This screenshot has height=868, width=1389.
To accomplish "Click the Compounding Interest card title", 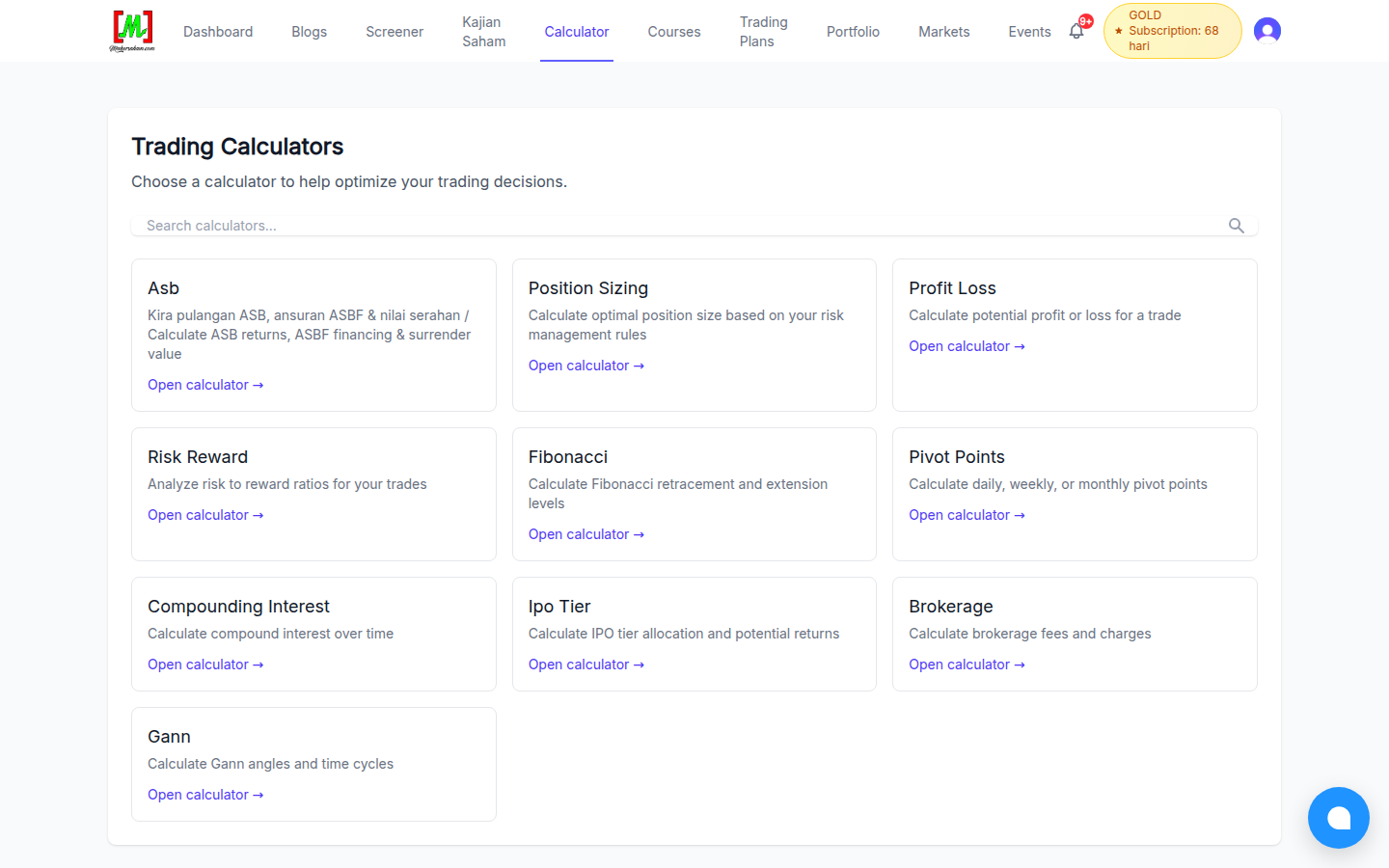I will point(238,607).
